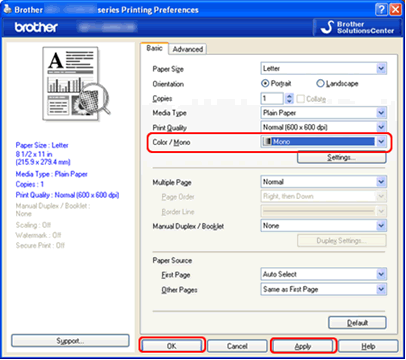Viewport: 406px width, 360px height.
Task: Increase copies with the spinner arrows
Action: coord(289,96)
